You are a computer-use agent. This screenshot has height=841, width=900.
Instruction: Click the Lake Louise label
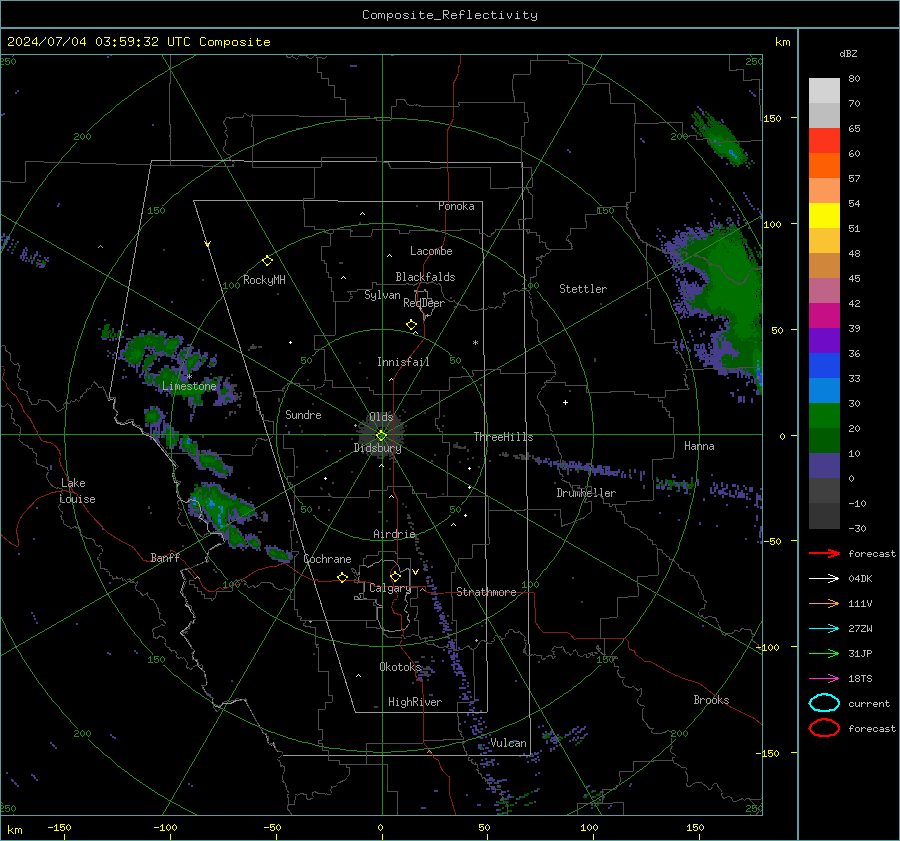pos(77,491)
